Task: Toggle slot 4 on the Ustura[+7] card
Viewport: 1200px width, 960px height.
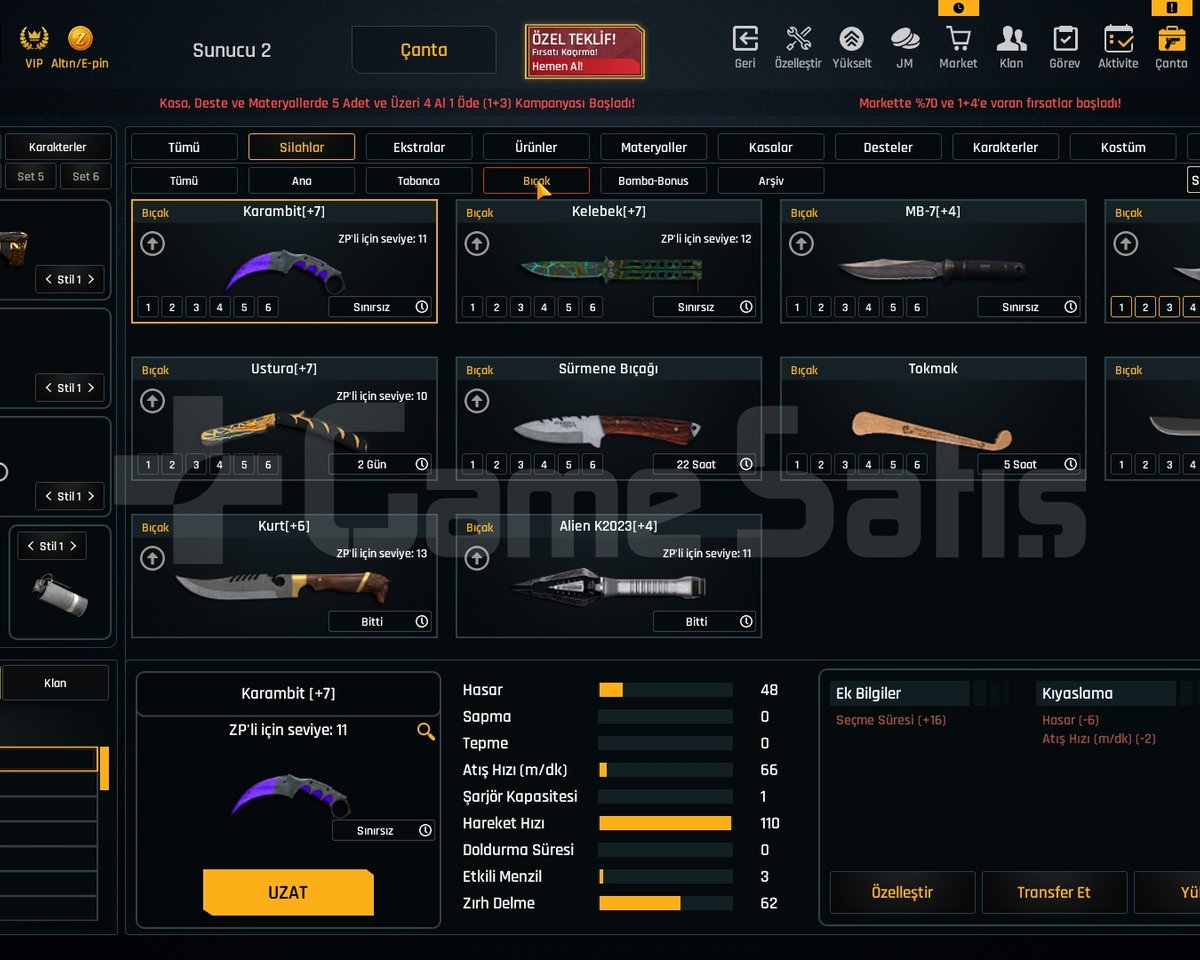Action: [x=220, y=464]
